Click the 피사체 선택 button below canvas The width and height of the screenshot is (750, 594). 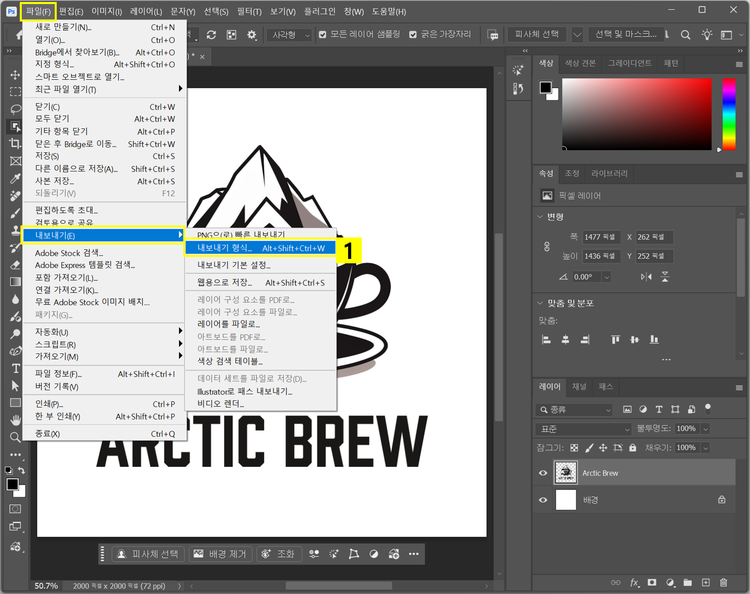point(148,554)
